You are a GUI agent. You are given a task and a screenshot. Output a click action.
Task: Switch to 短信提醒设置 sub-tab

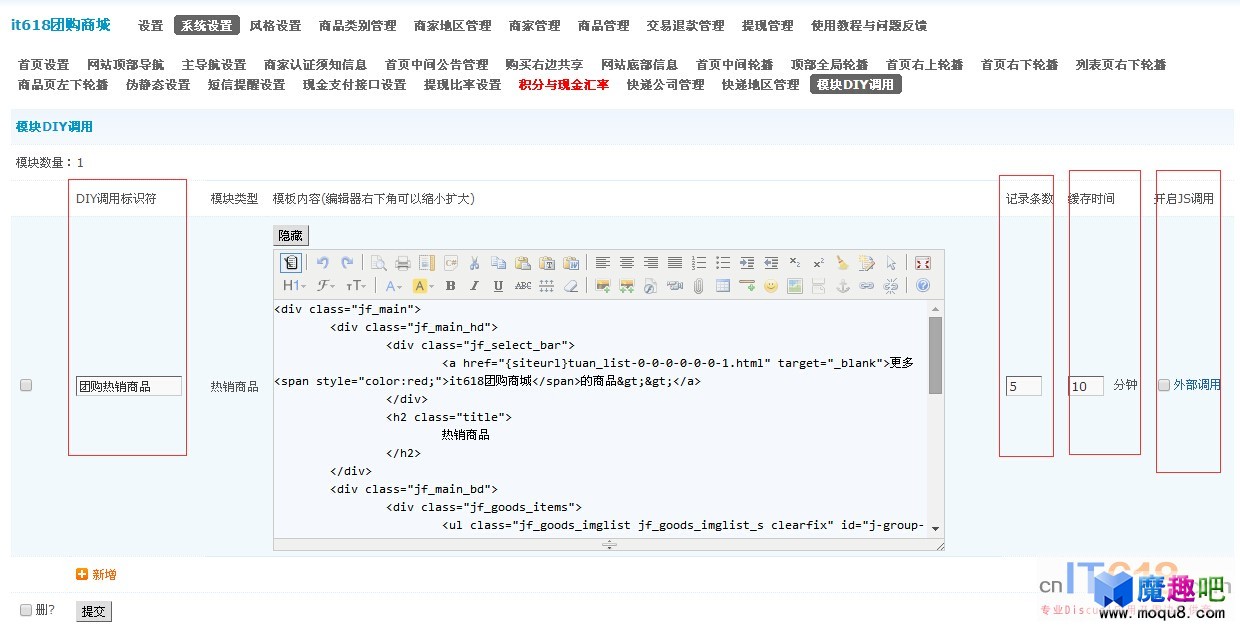247,85
